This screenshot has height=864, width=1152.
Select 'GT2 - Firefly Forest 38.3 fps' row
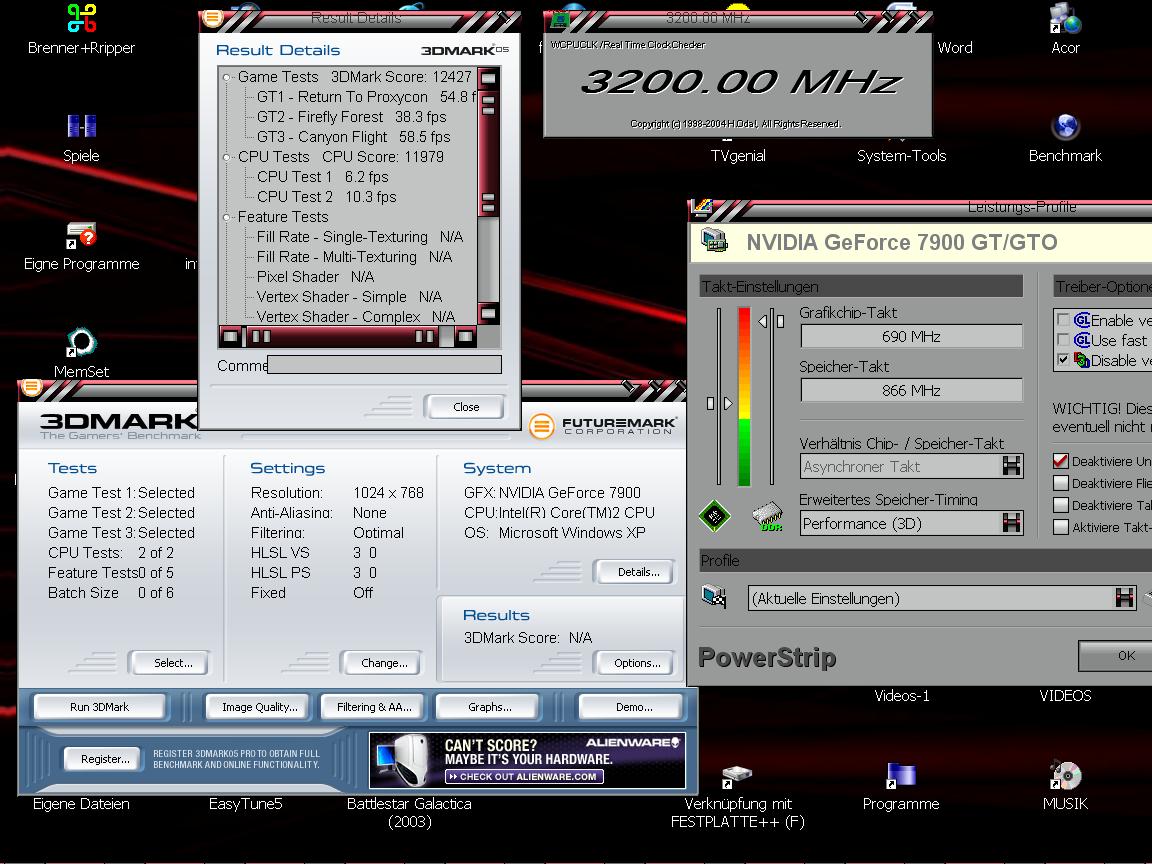click(x=351, y=117)
